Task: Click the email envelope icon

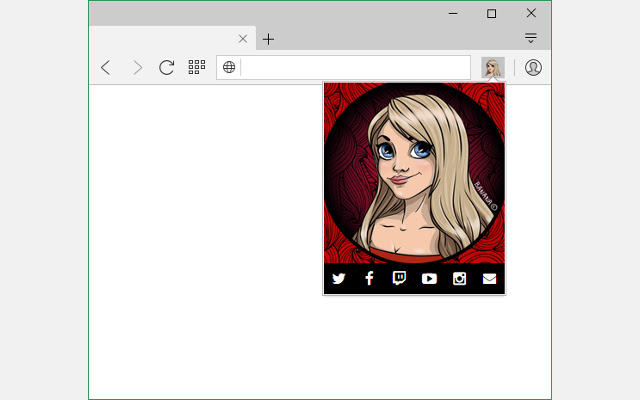Action: coord(489,279)
